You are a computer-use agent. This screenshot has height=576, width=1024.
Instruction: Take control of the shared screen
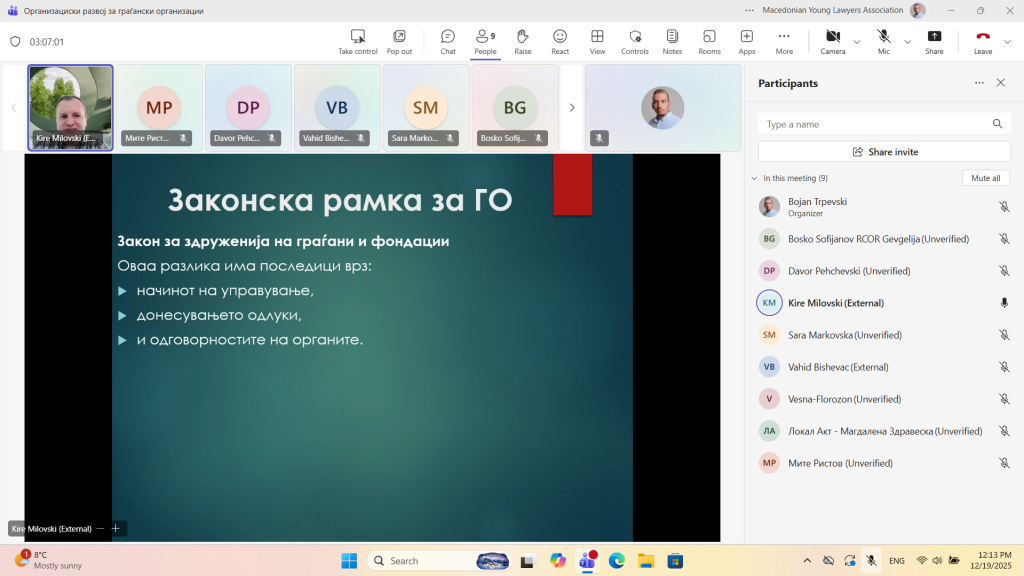(x=357, y=38)
